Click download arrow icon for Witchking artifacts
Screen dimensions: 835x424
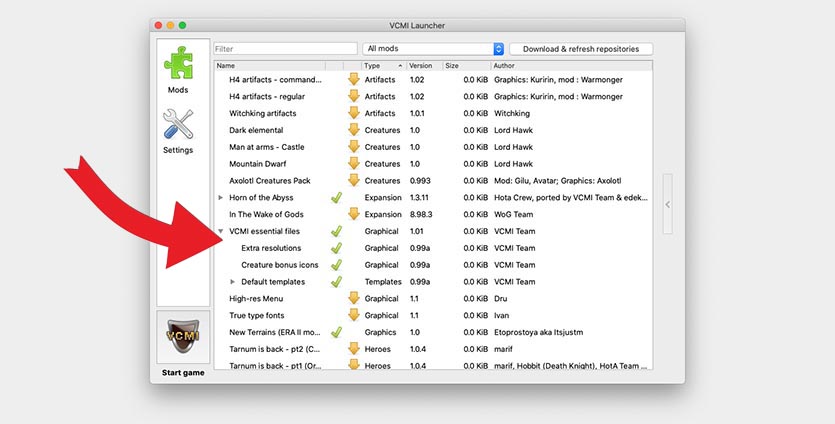click(x=353, y=113)
